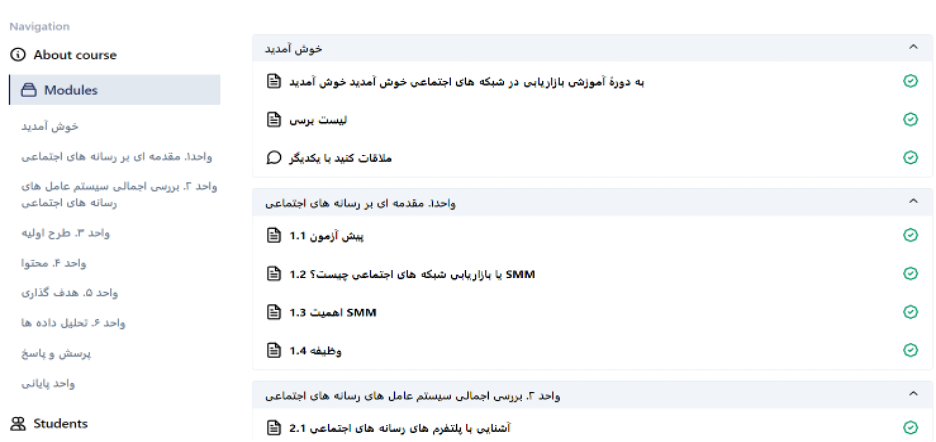Open the Students navigation item
This screenshot has width=936, height=442.
click(x=50, y=423)
